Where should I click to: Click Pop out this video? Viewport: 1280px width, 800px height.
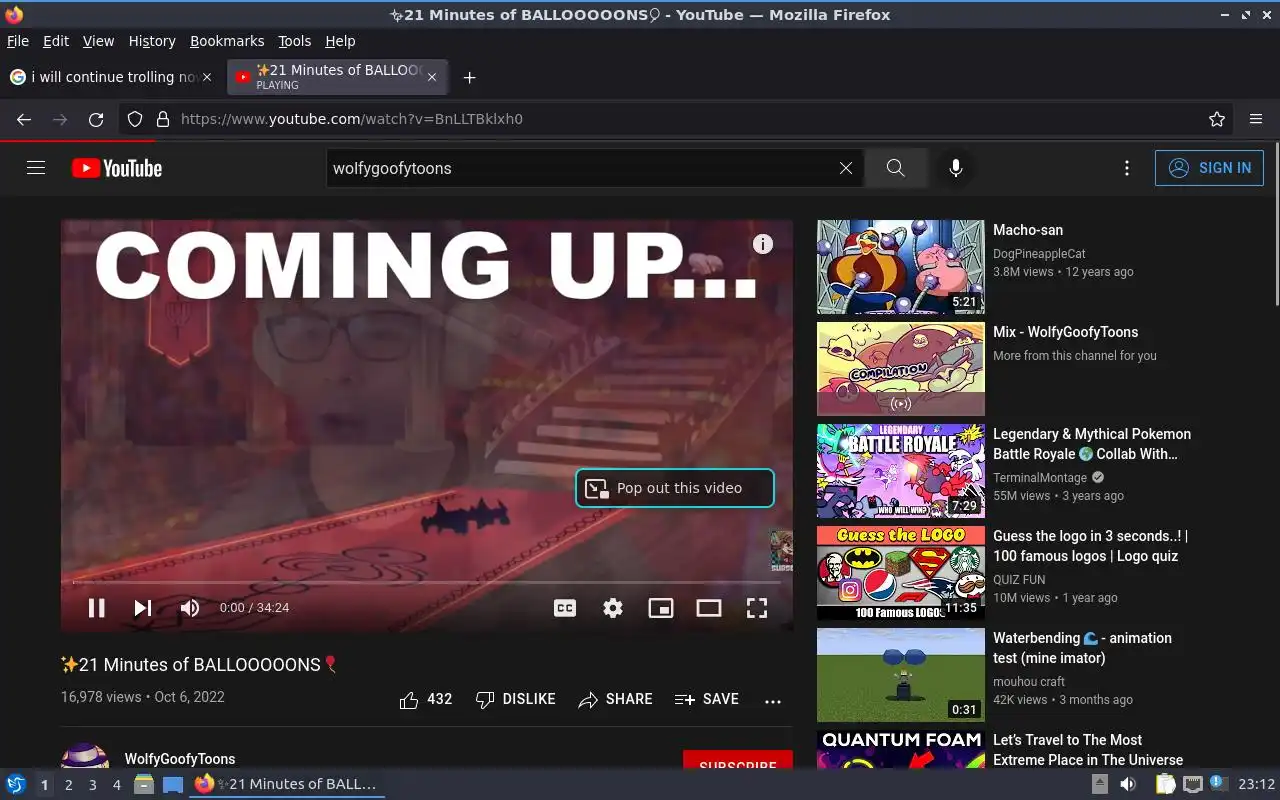point(675,488)
